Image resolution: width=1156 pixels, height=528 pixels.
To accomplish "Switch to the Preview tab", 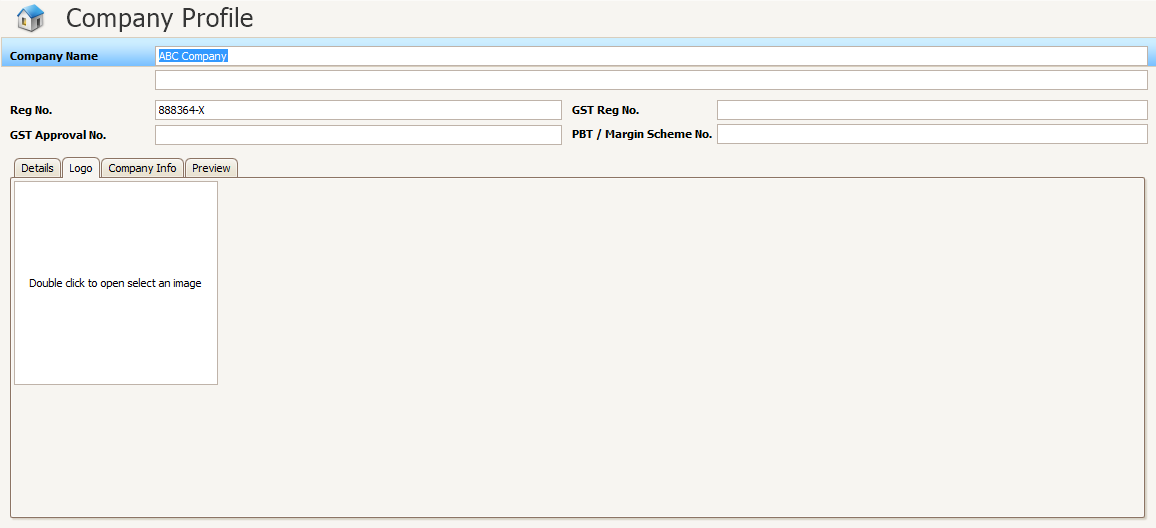I will pyautogui.click(x=212, y=168).
